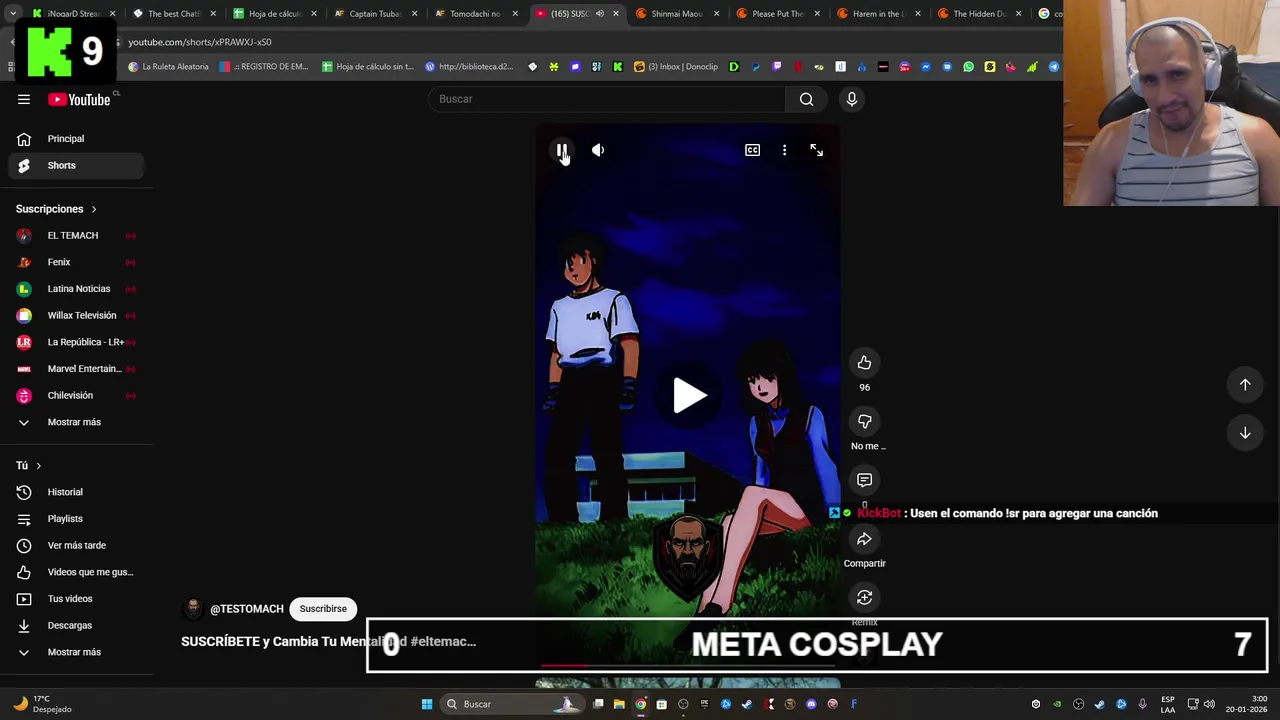The height and width of the screenshot is (720, 1280).
Task: Click the address bar URL
Action: point(200,42)
